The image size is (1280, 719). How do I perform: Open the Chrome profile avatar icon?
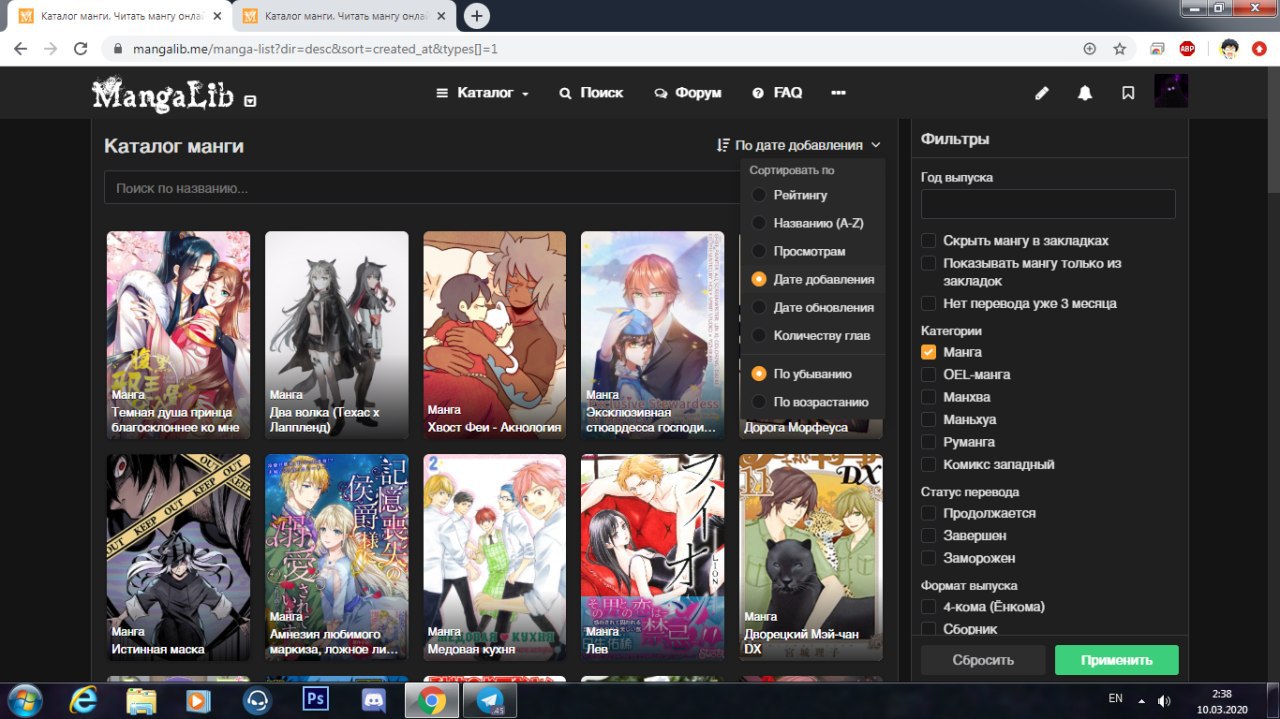coord(1230,48)
